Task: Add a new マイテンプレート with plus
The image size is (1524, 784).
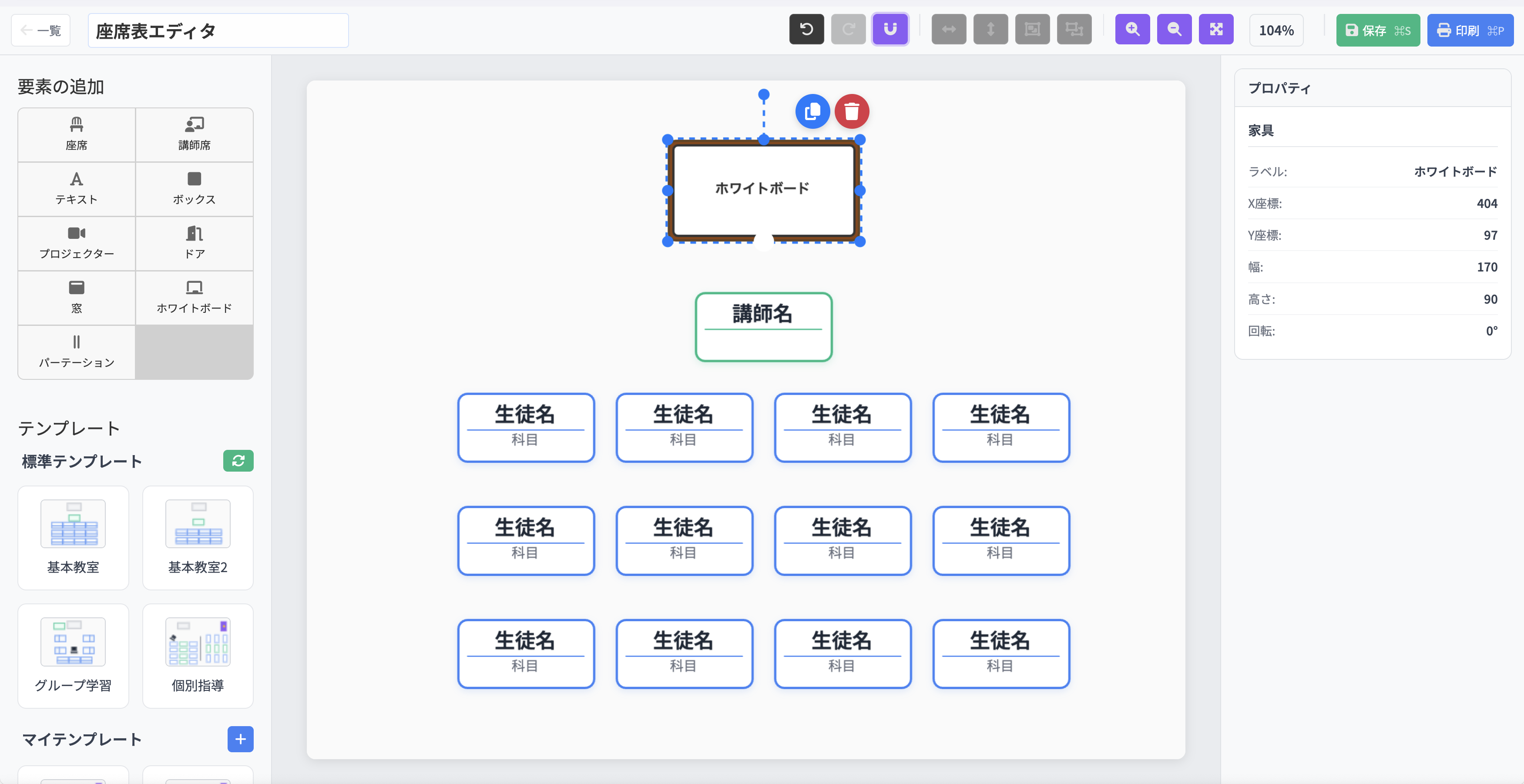Action: coord(240,739)
